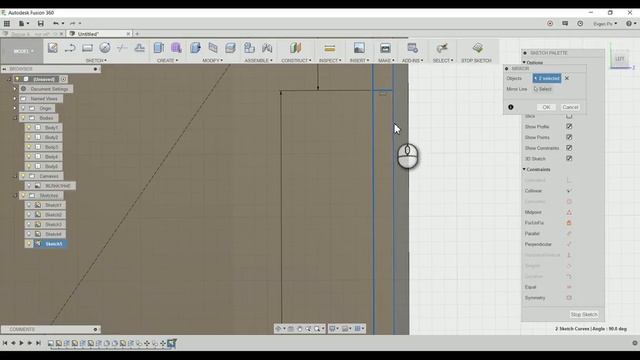Open the CONSTRUCT dropdown menu
Image resolution: width=640 pixels, height=360 pixels.
click(x=296, y=60)
